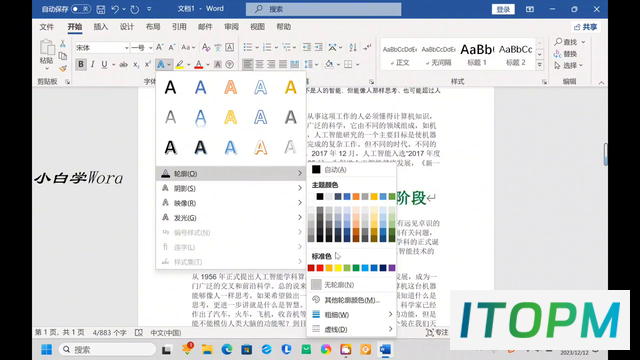This screenshot has width=640, height=360.
Task: Click the 登录 sign-in button
Action: [503, 9]
